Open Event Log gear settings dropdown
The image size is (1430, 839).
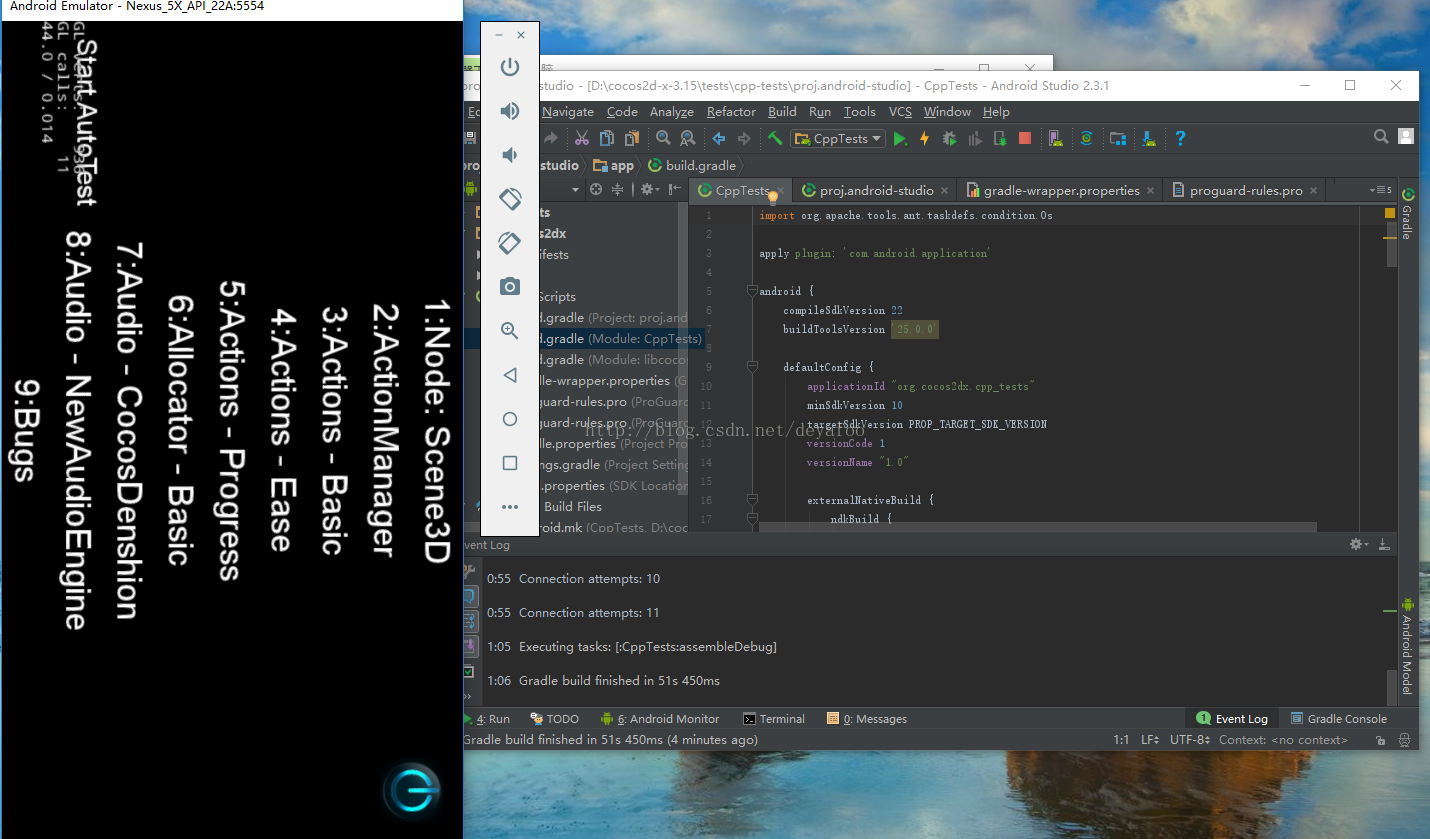click(x=1360, y=544)
